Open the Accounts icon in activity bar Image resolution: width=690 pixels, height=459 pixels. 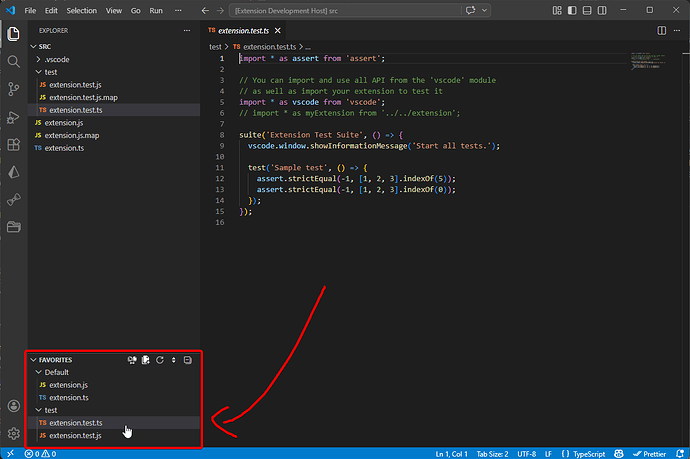coord(14,406)
